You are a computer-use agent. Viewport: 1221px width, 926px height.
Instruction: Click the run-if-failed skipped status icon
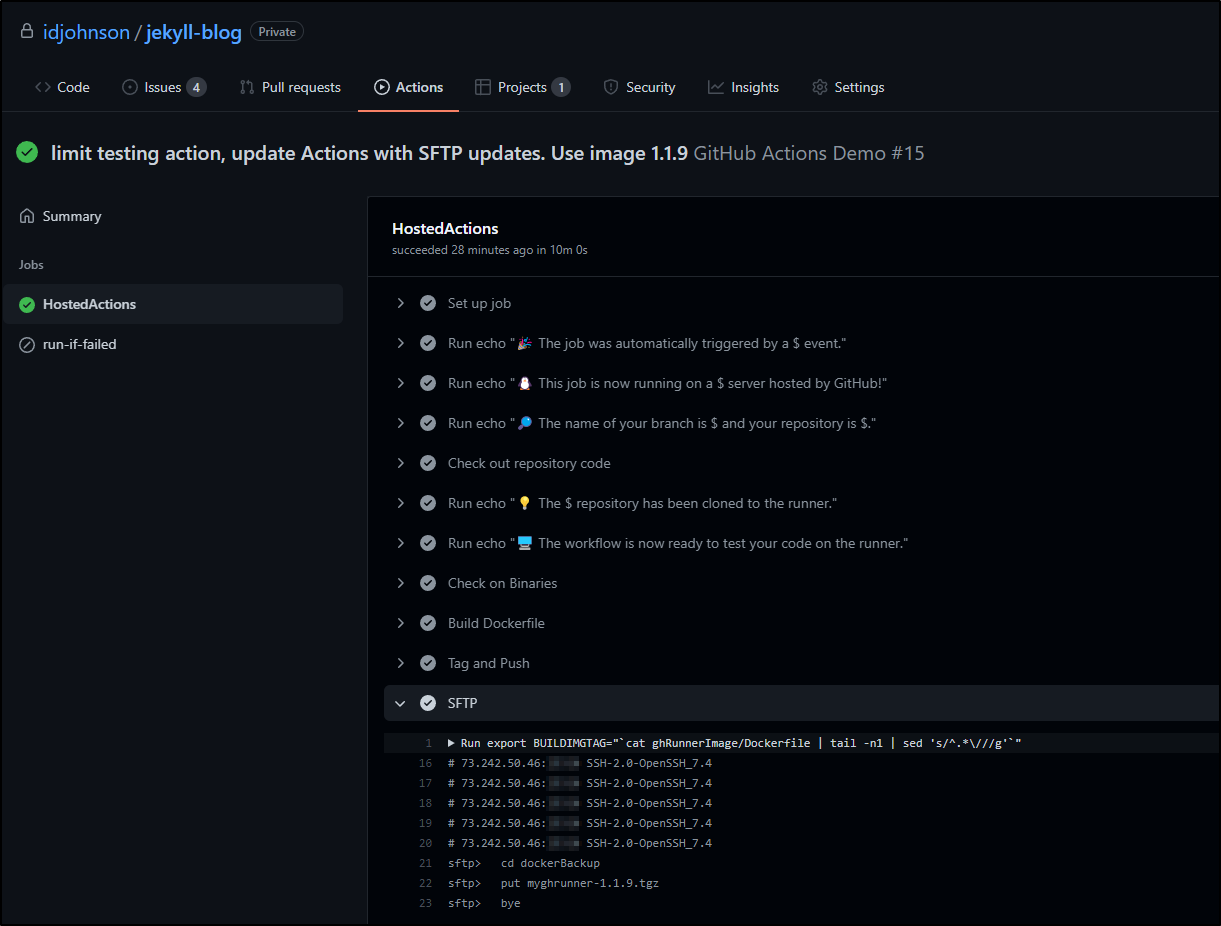pyautogui.click(x=27, y=344)
